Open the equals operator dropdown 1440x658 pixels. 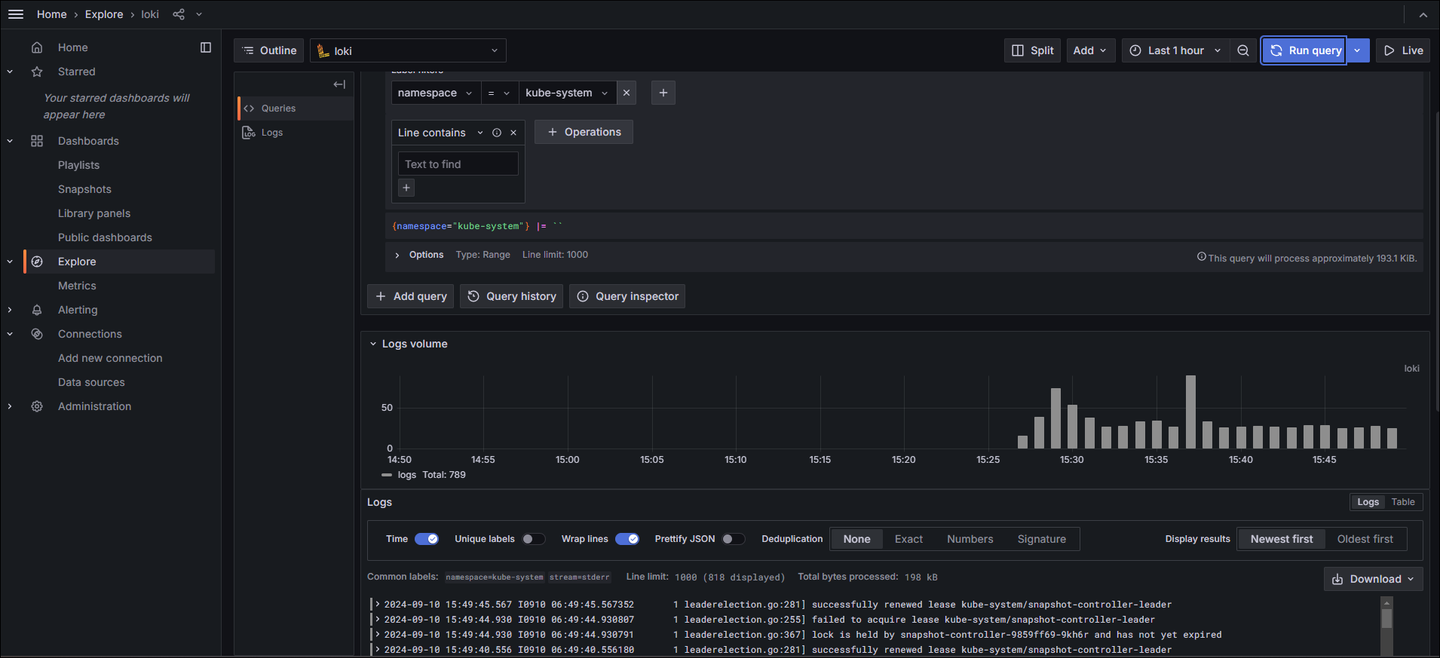click(500, 92)
